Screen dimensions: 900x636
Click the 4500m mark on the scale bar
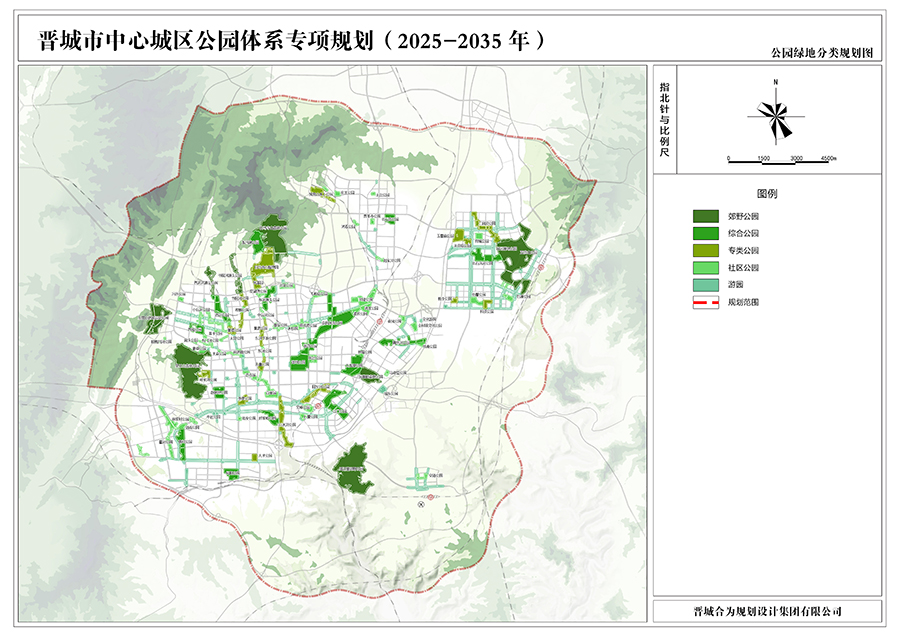(x=828, y=159)
